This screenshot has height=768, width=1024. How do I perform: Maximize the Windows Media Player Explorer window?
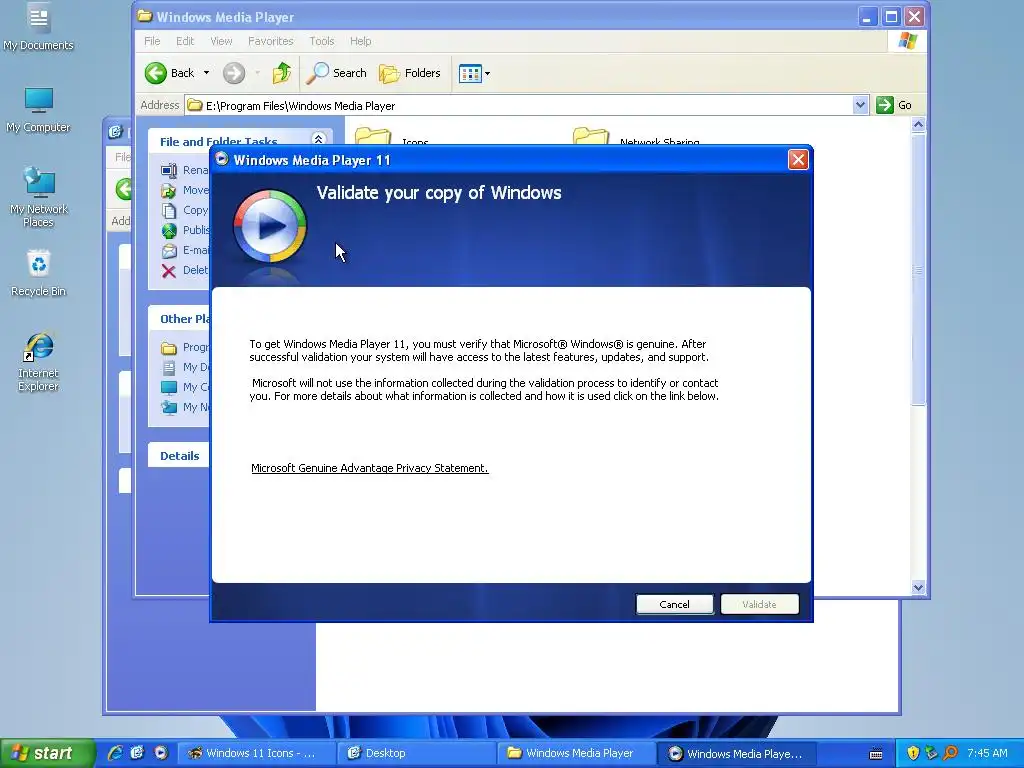point(891,17)
